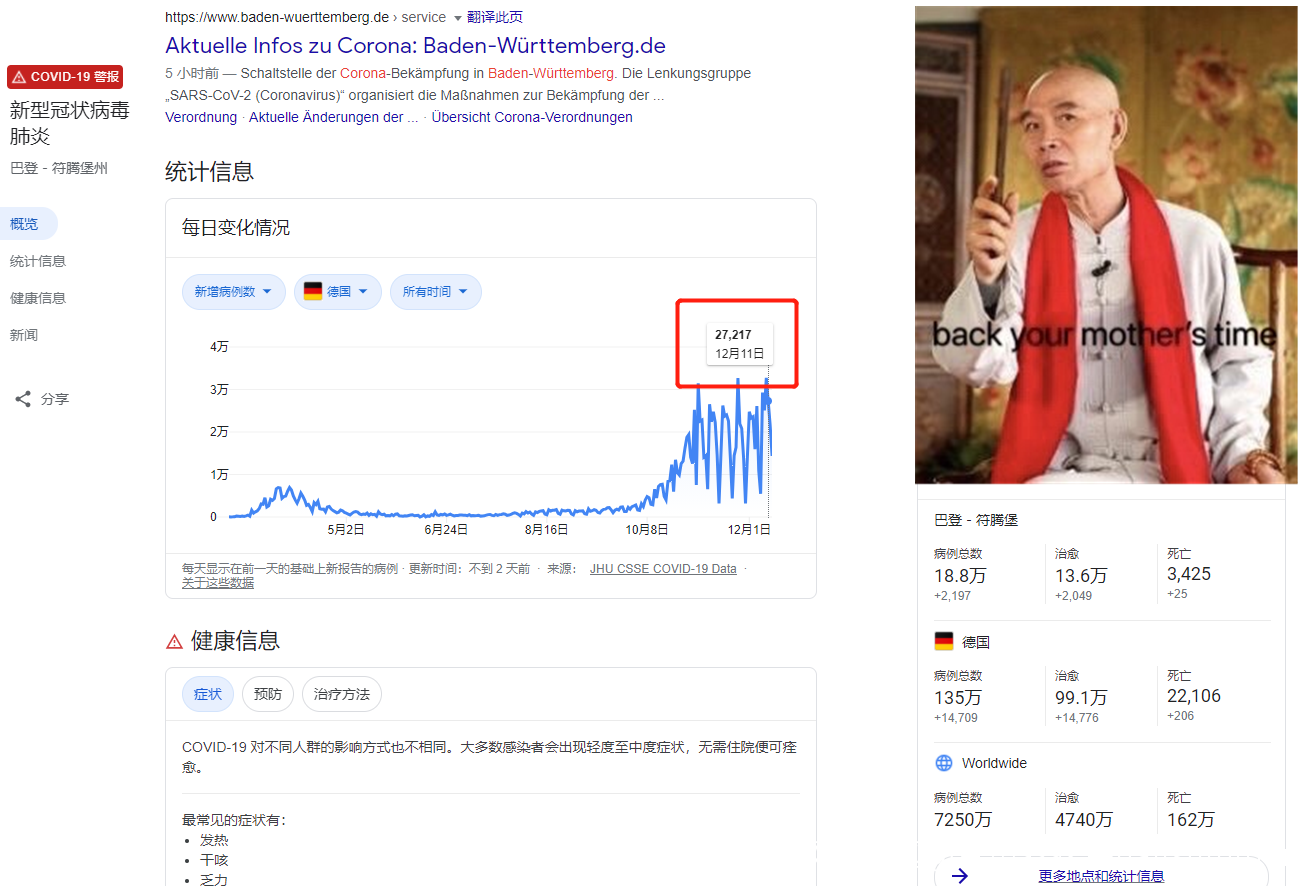Click the COVID-19 alert warning badge
Image resolution: width=1305 pixels, height=886 pixels.
click(65, 77)
